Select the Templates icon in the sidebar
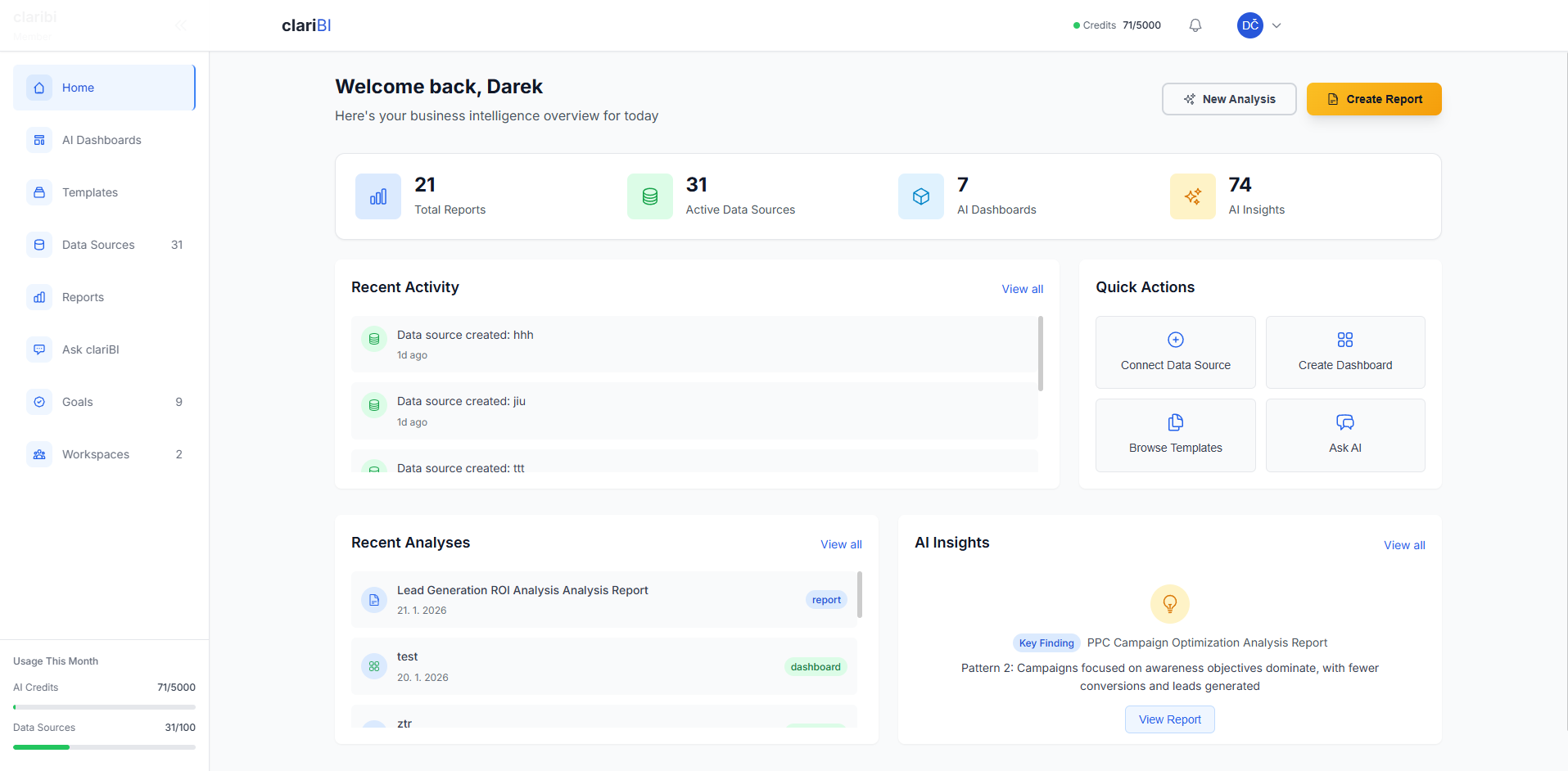 (38, 192)
